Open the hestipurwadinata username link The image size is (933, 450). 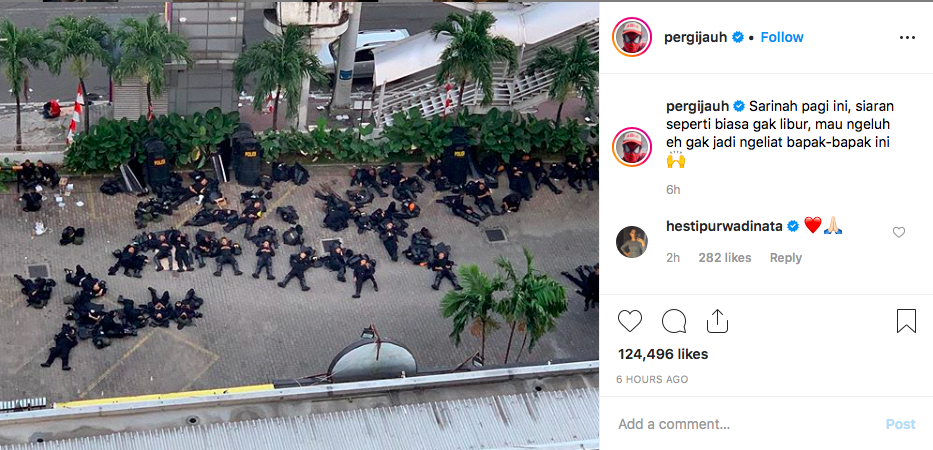[x=724, y=226]
